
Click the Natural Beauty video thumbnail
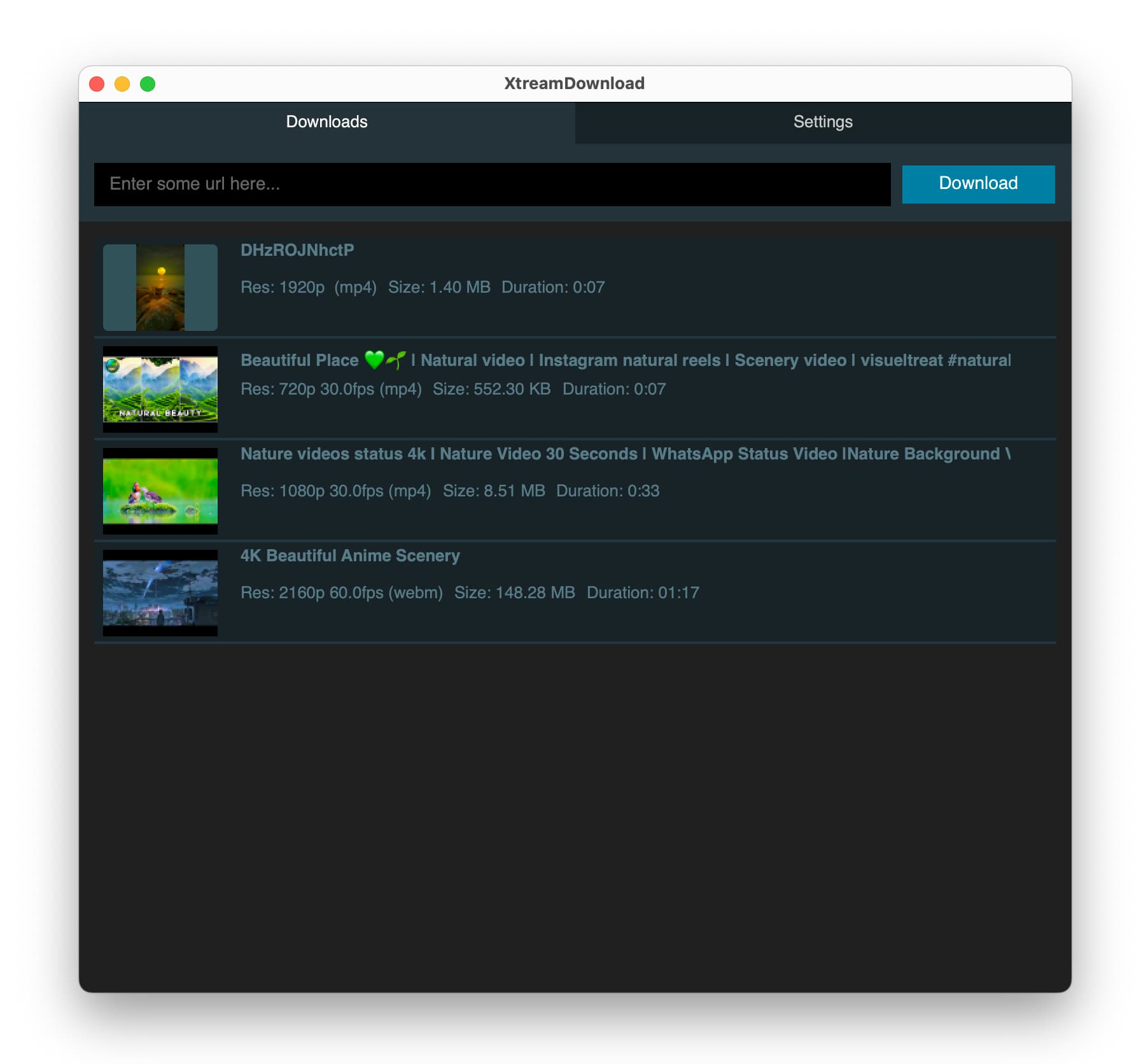[160, 389]
